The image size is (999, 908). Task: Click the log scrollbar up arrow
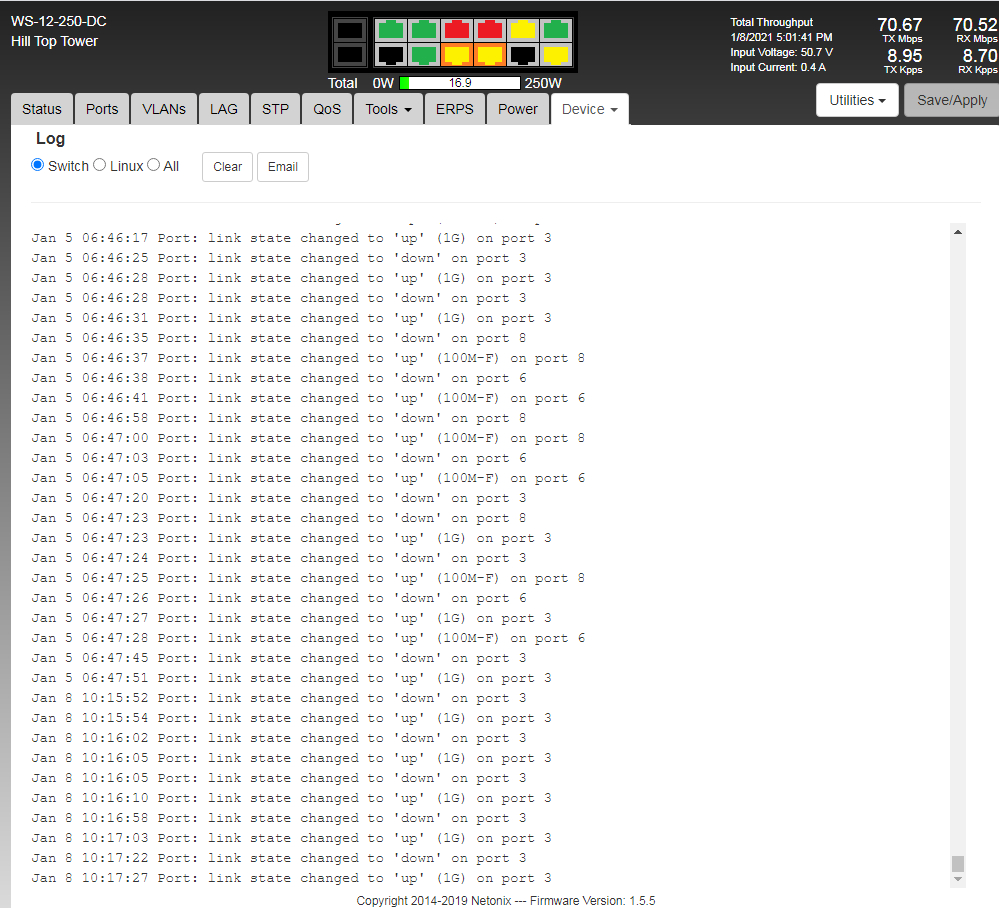(958, 232)
